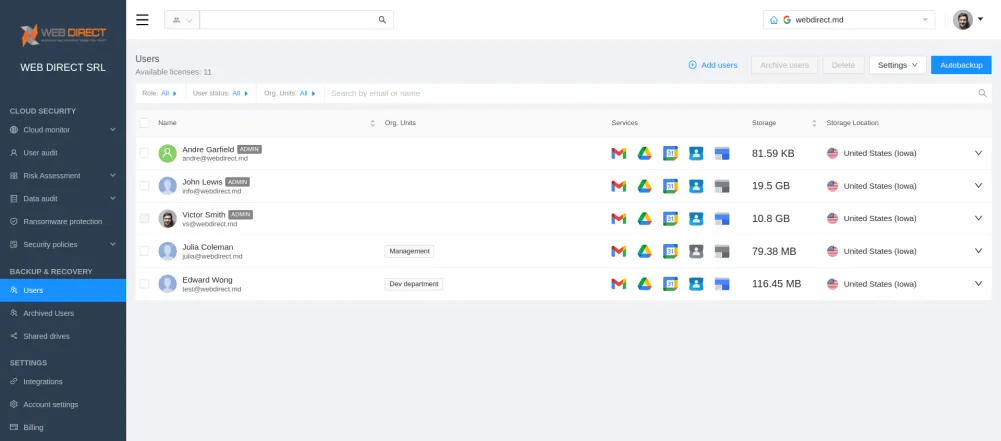
Task: Expand the row details for John Lewis
Action: coord(978,186)
